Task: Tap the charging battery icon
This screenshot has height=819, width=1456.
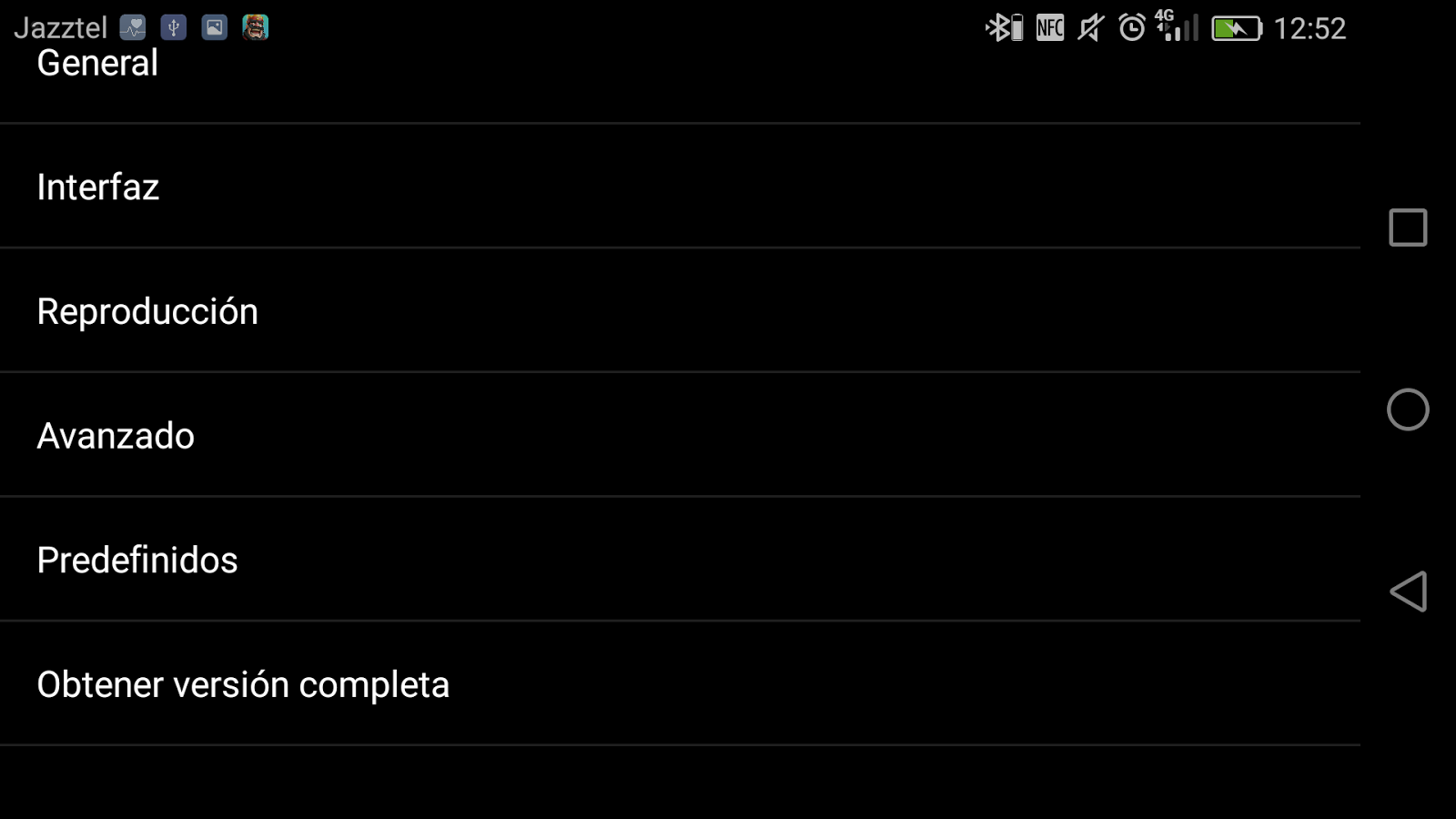Action: click(1237, 29)
